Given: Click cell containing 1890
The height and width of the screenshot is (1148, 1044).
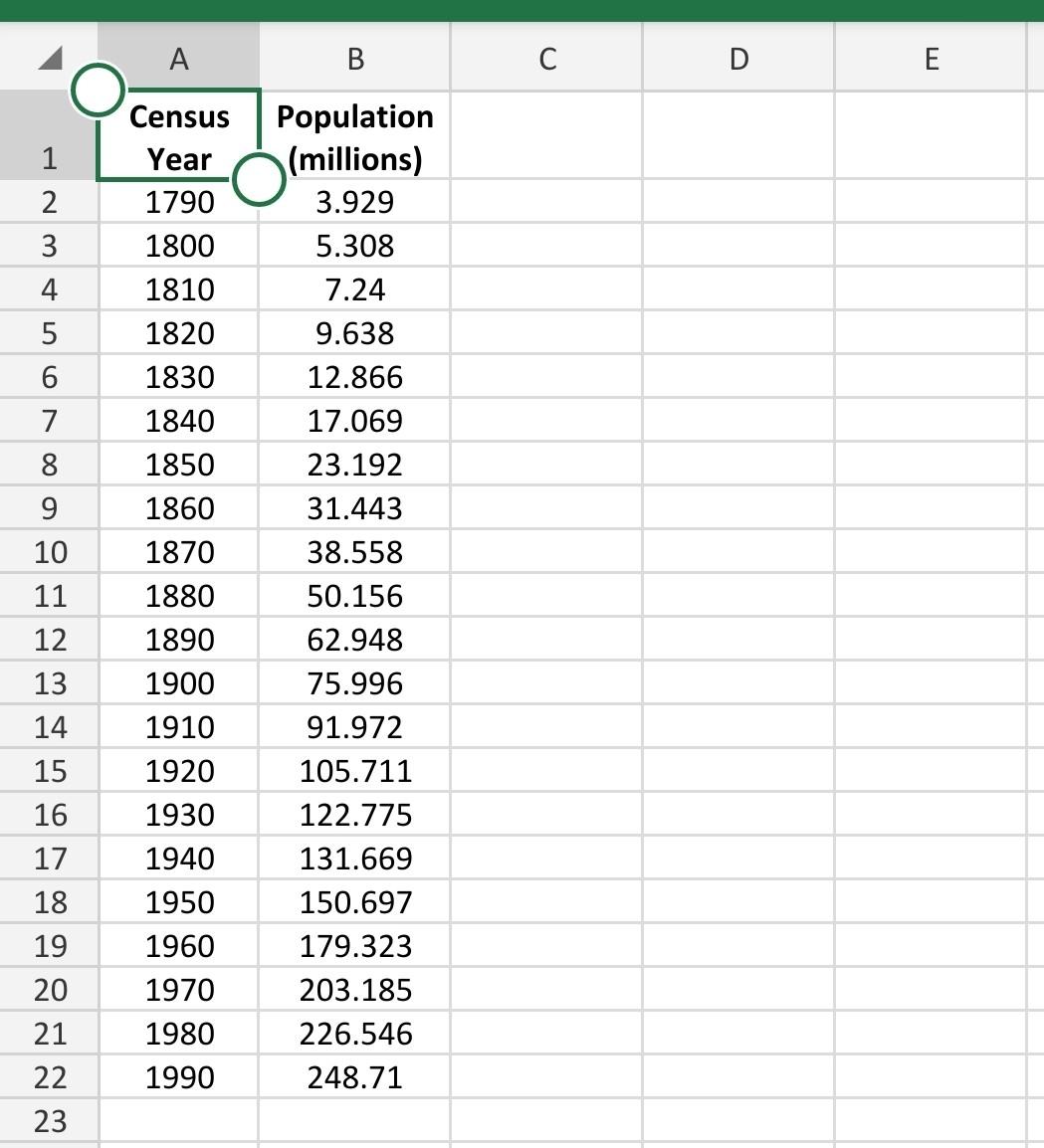Looking at the screenshot, I should point(179,640).
